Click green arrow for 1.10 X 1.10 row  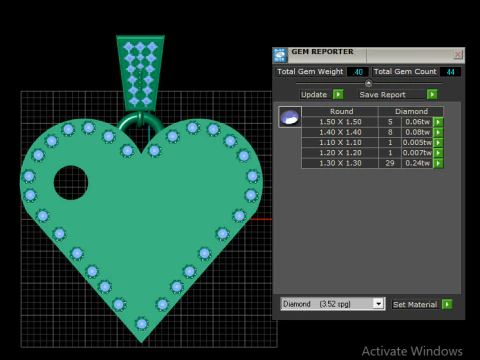(x=438, y=143)
